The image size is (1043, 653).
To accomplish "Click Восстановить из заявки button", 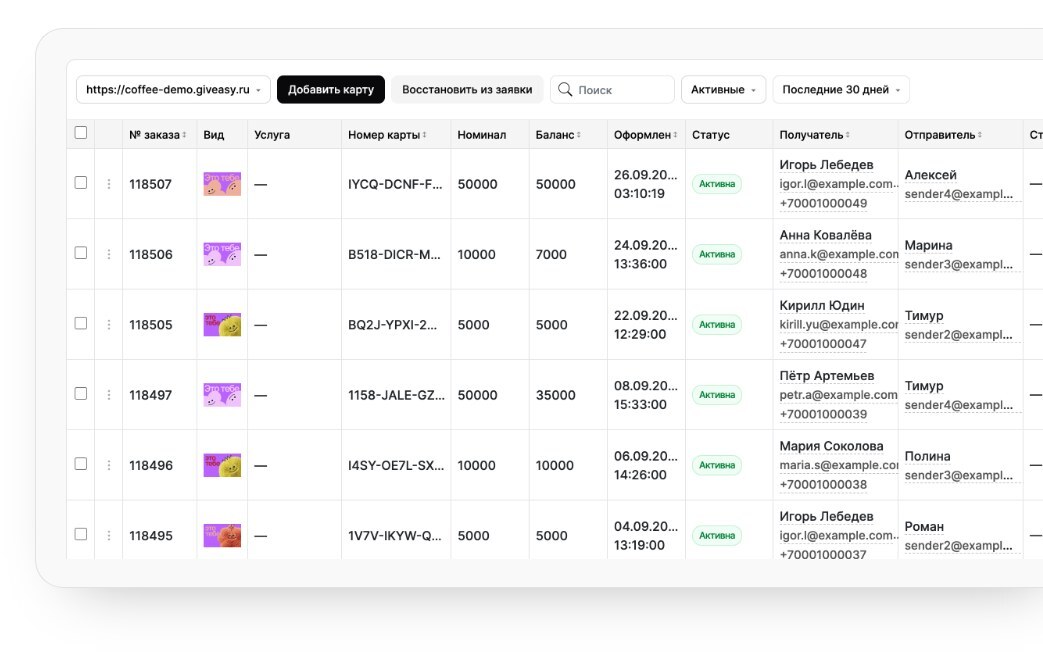I will click(467, 90).
